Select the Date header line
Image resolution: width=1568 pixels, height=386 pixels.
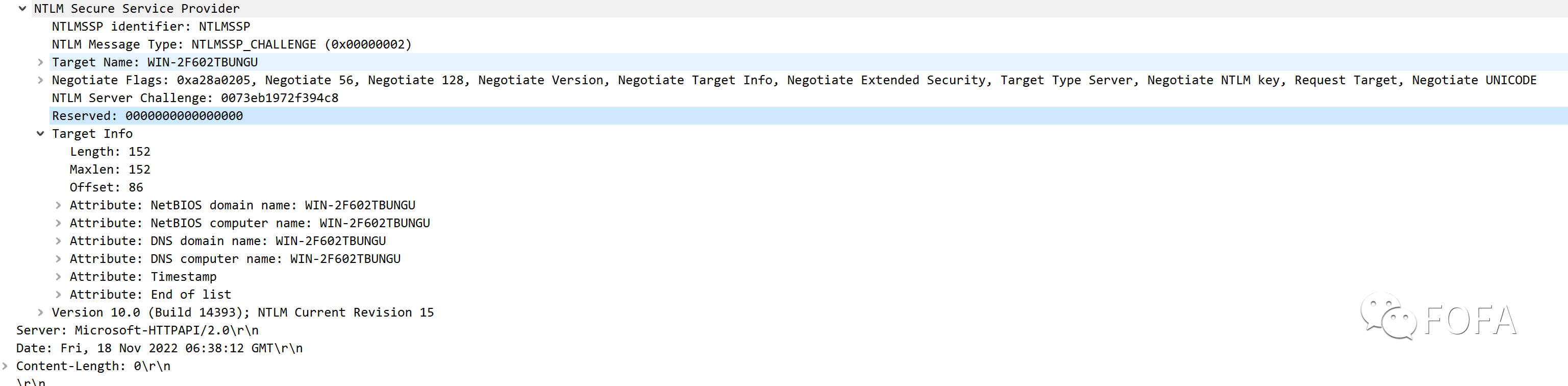coord(160,348)
